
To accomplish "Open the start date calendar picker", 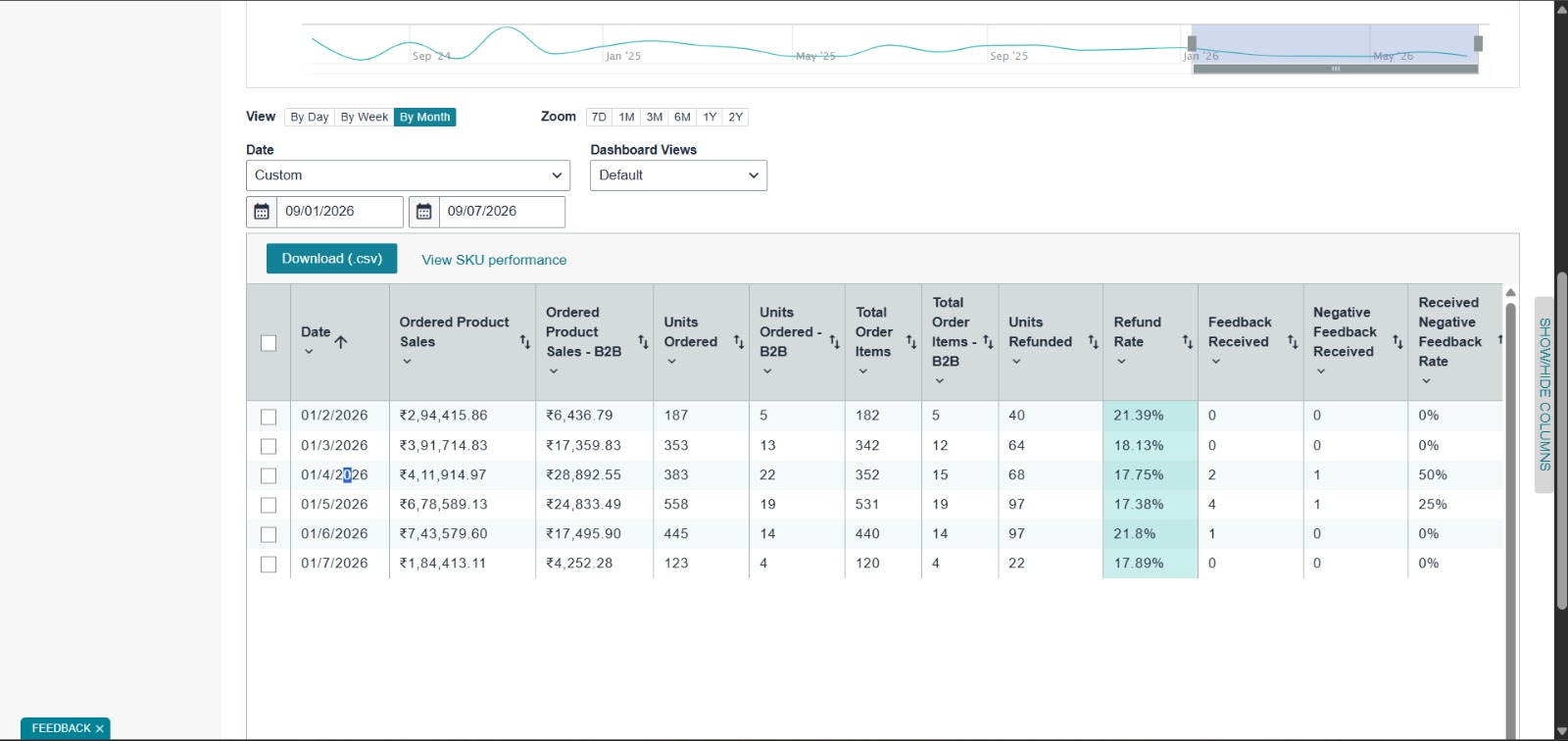I will coord(262,212).
